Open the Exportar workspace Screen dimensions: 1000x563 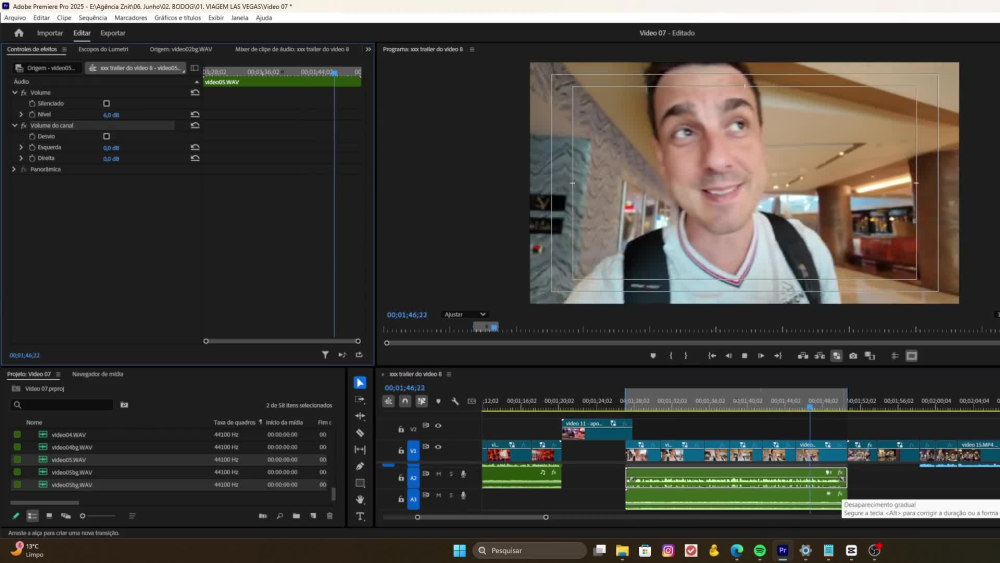tap(112, 33)
